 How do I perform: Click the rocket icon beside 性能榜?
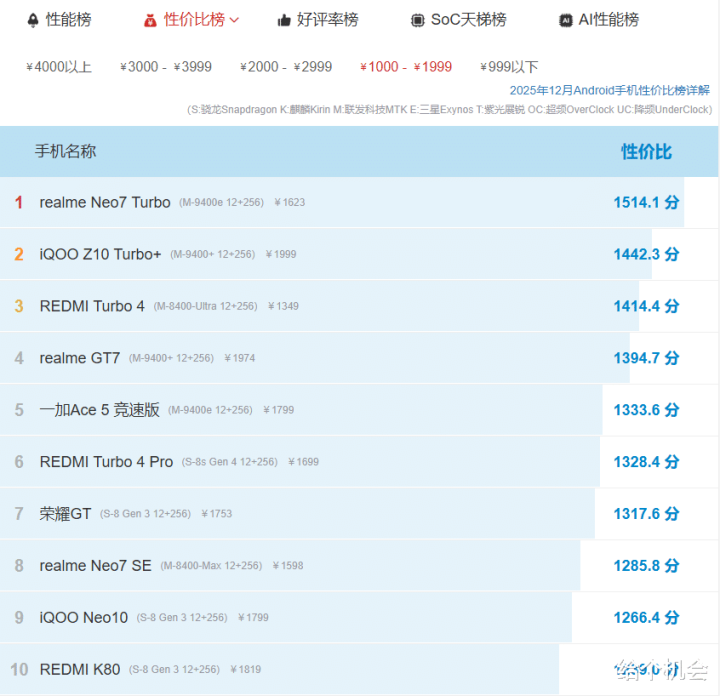tap(33, 20)
